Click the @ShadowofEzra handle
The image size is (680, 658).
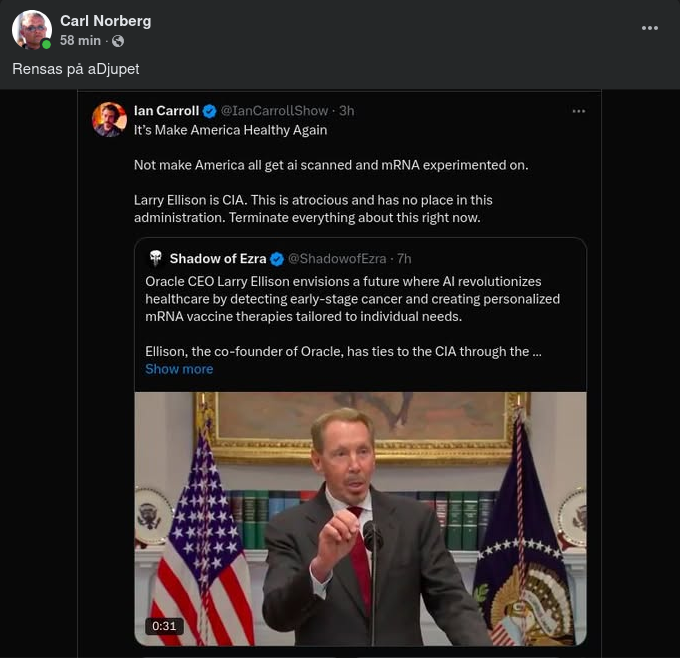click(x=337, y=259)
